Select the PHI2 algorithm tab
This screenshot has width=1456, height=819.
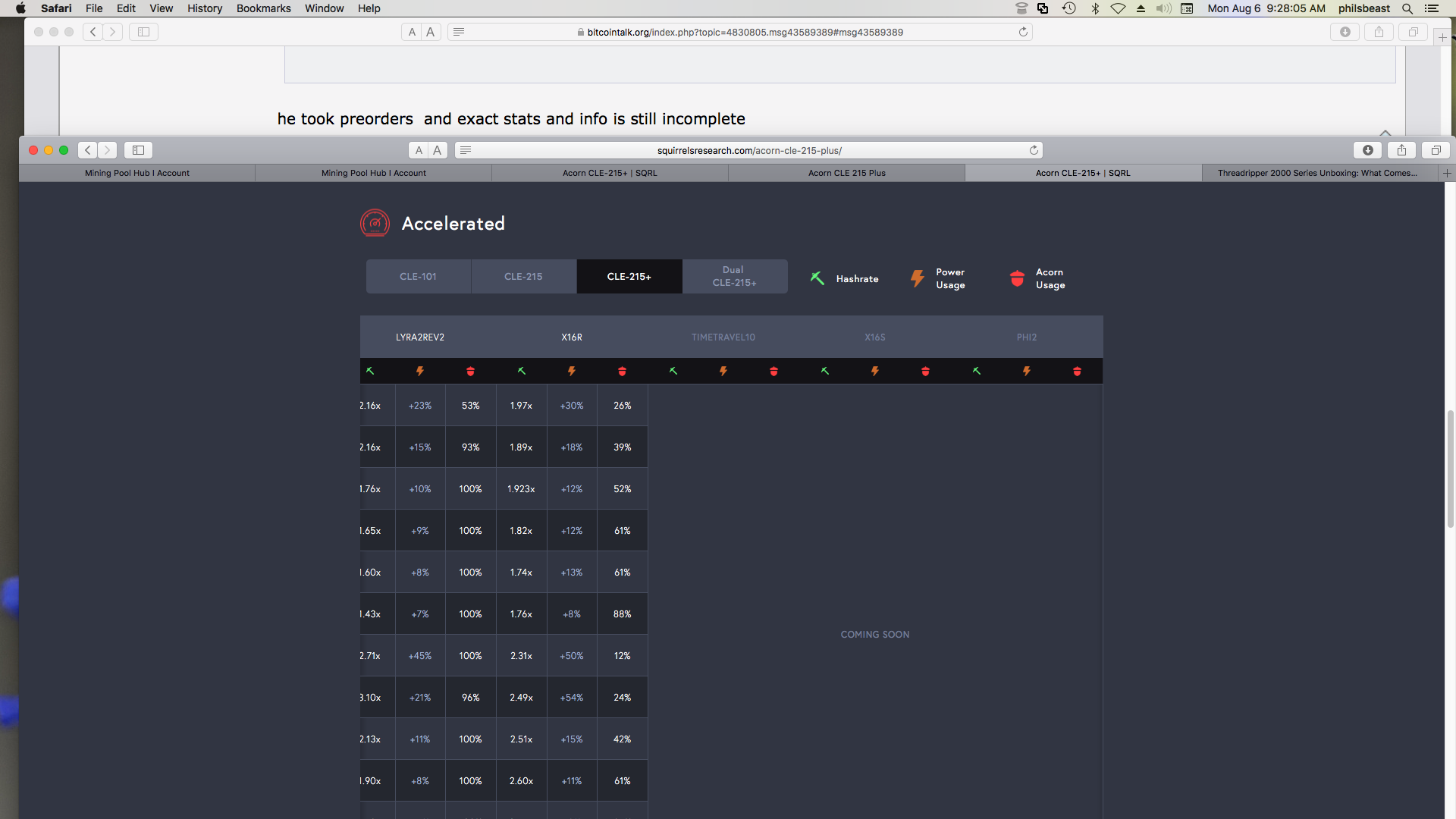tap(1027, 337)
